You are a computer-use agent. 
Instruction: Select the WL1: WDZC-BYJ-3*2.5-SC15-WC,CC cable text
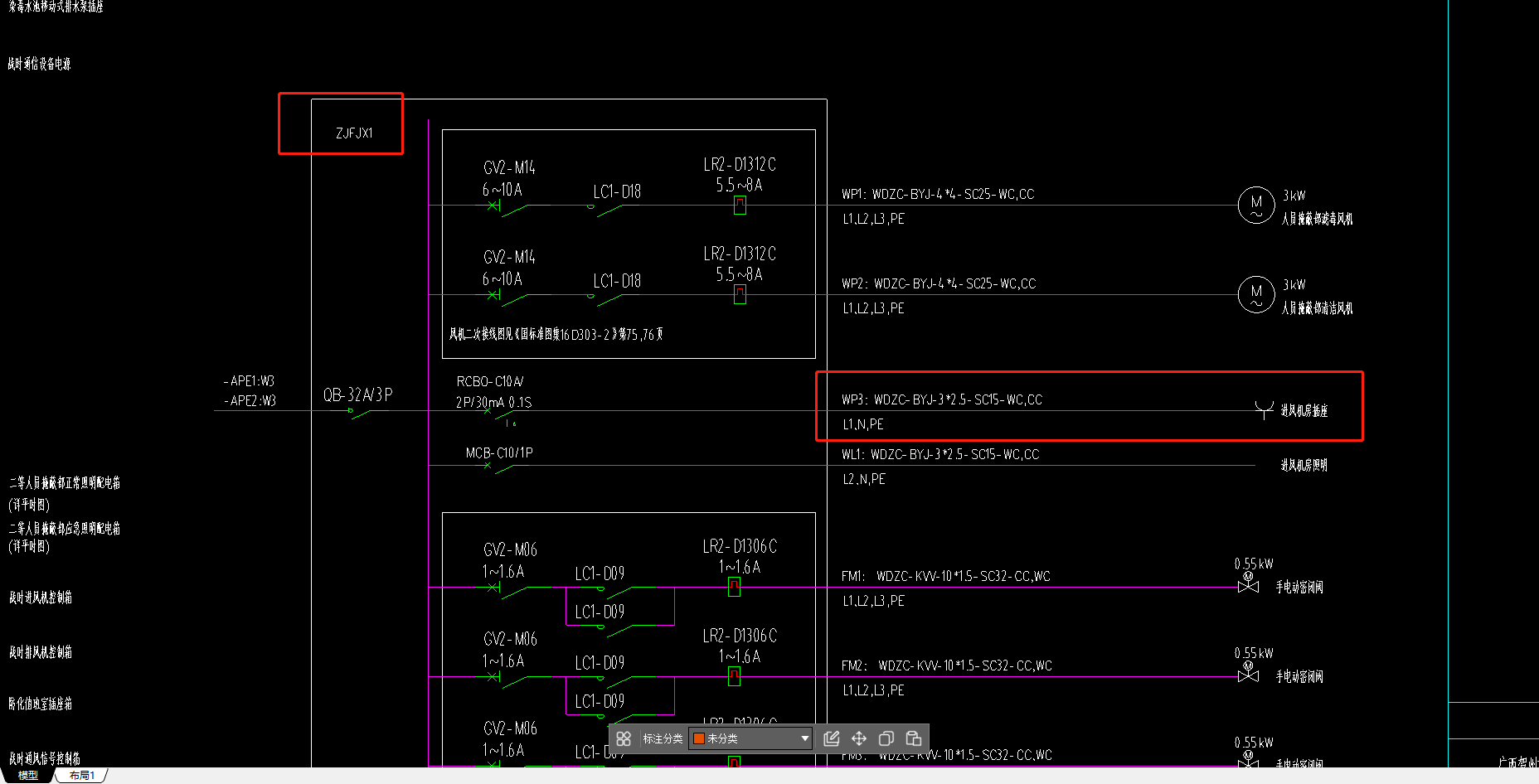940,454
